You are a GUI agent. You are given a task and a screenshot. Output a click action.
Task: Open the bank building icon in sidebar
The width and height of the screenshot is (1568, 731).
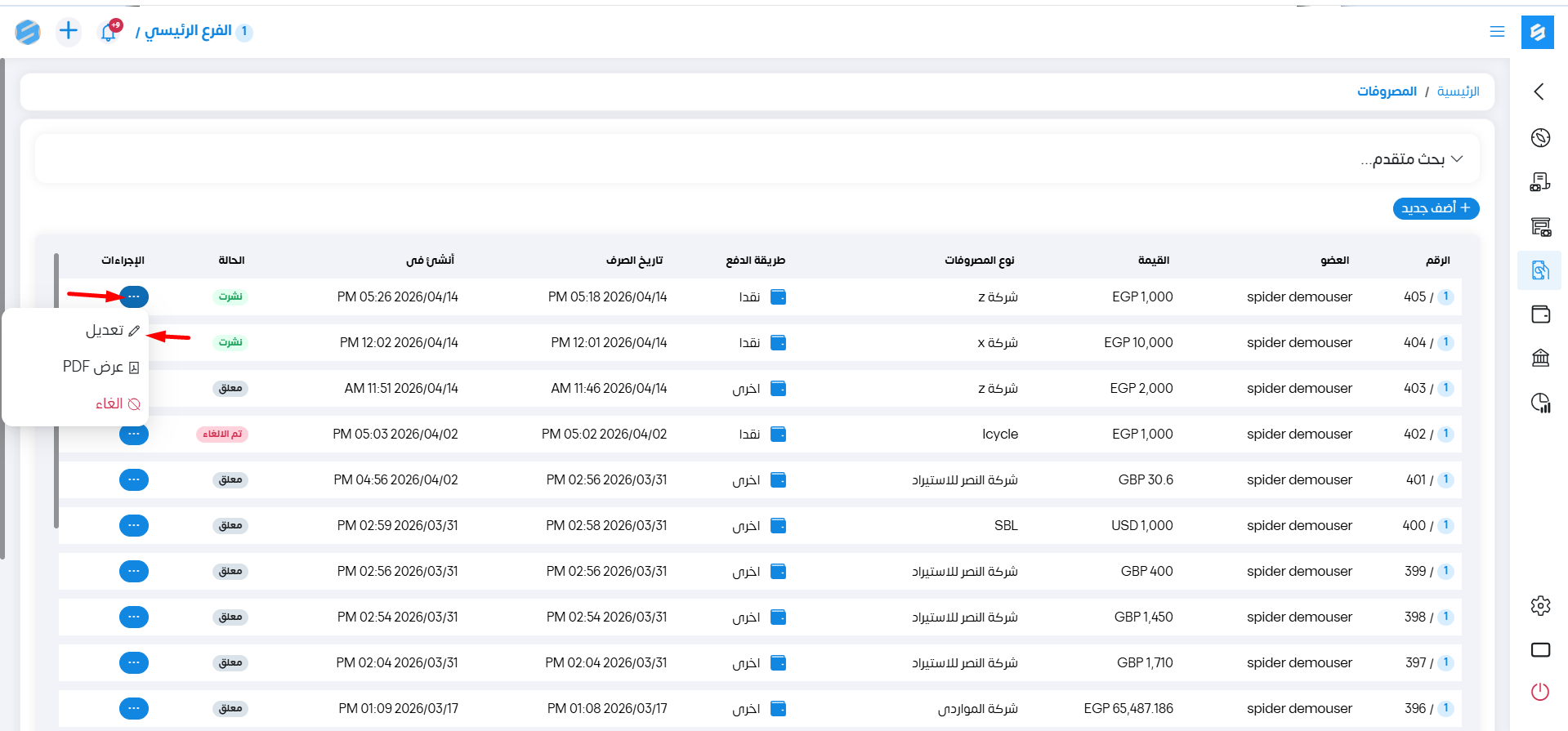pos(1540,358)
